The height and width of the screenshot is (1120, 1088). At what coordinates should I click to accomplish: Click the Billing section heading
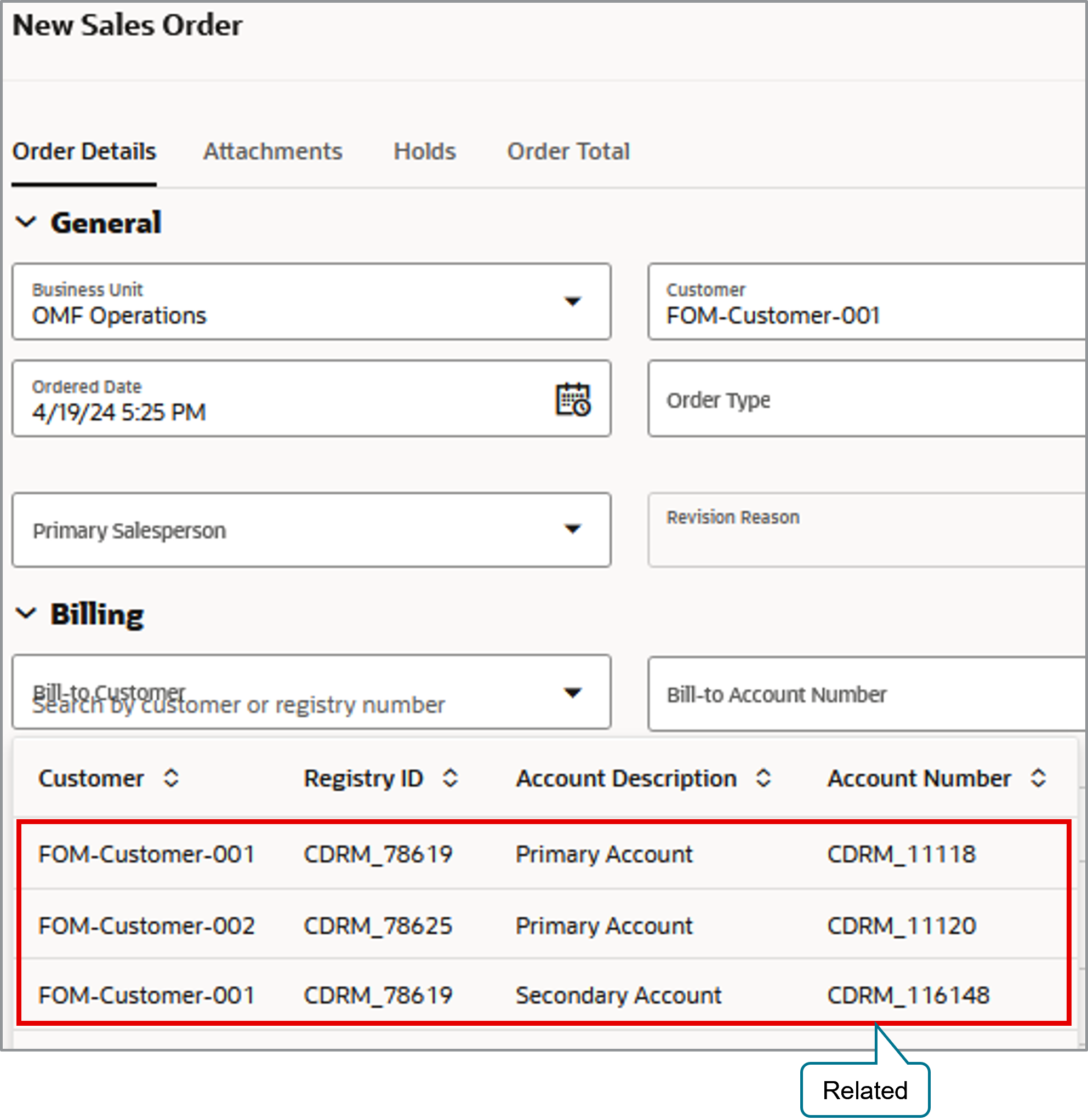(x=97, y=615)
